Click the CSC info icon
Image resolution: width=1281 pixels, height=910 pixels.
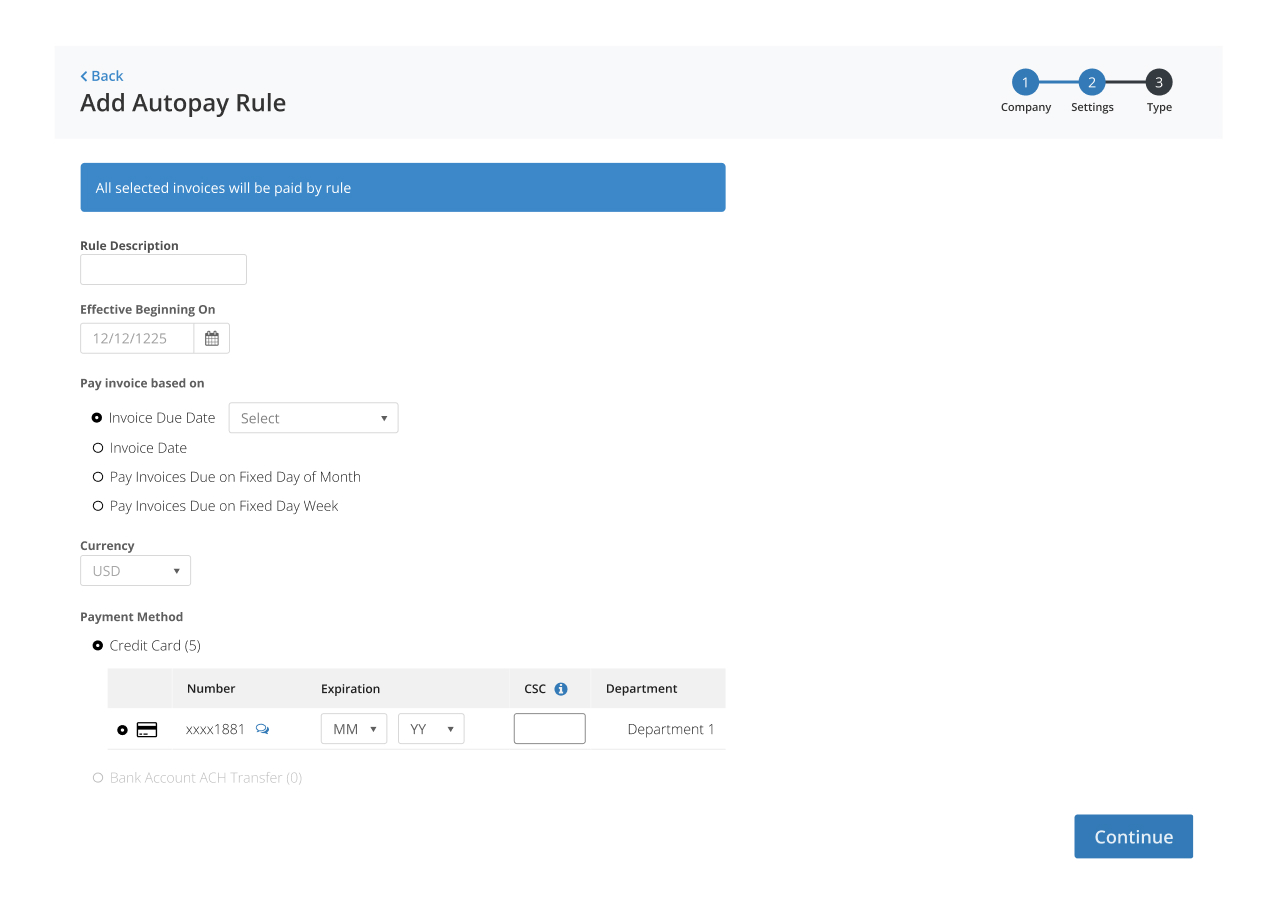point(561,689)
